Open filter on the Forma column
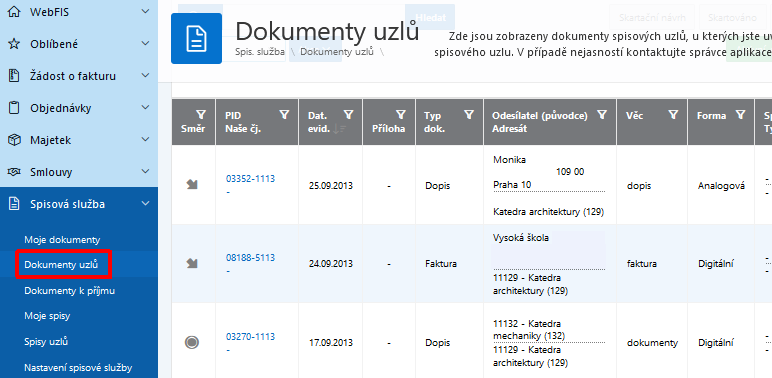Viewport: 772px width, 378px height. point(740,115)
